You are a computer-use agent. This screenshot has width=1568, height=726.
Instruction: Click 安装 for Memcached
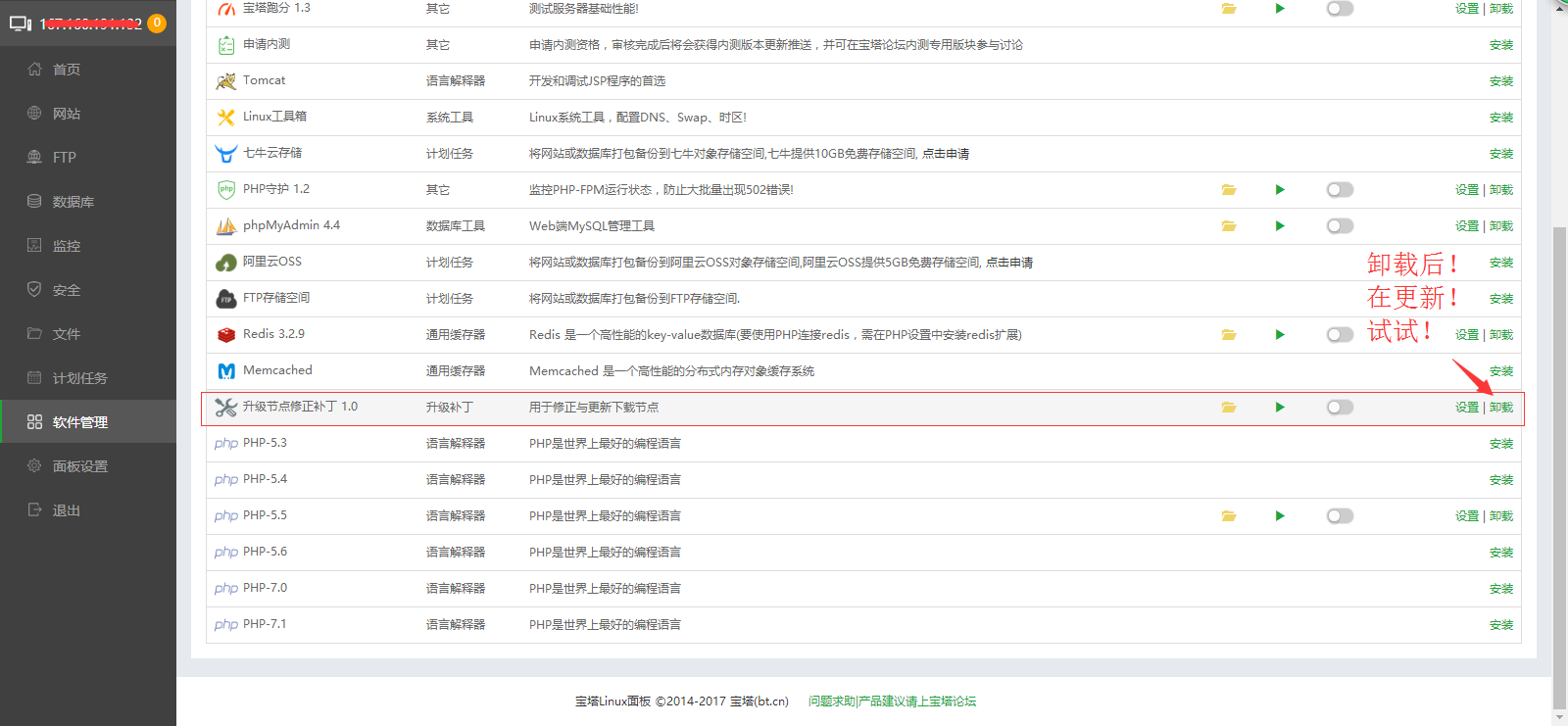1501,371
